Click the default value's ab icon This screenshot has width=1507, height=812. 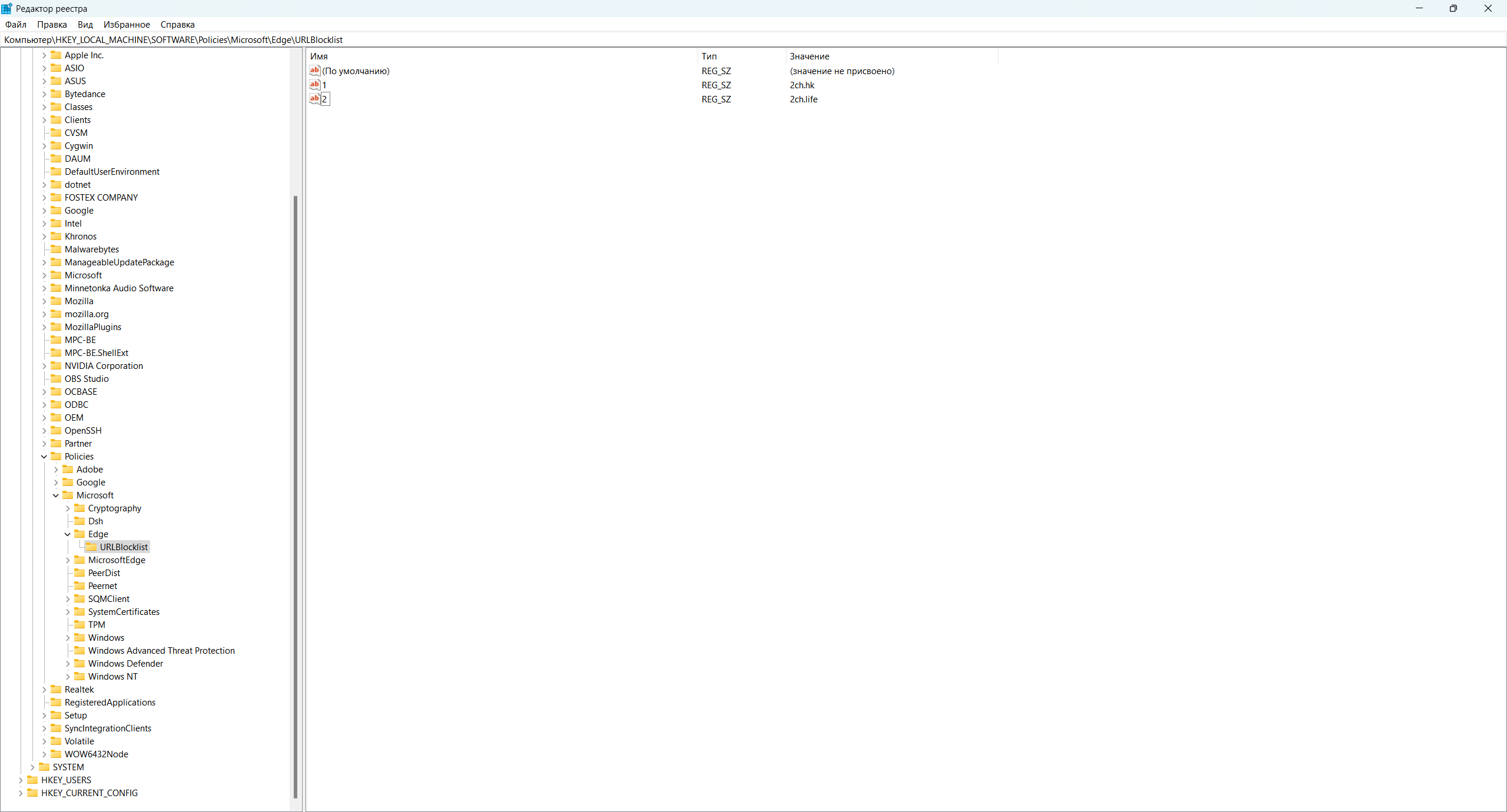click(314, 71)
